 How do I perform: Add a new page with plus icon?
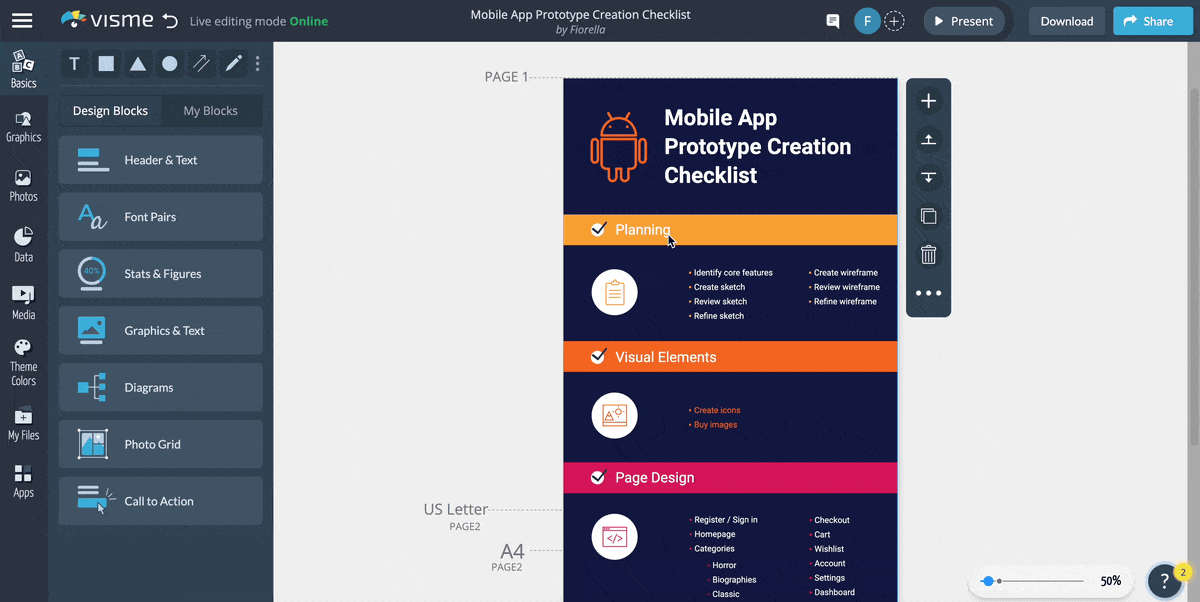928,101
